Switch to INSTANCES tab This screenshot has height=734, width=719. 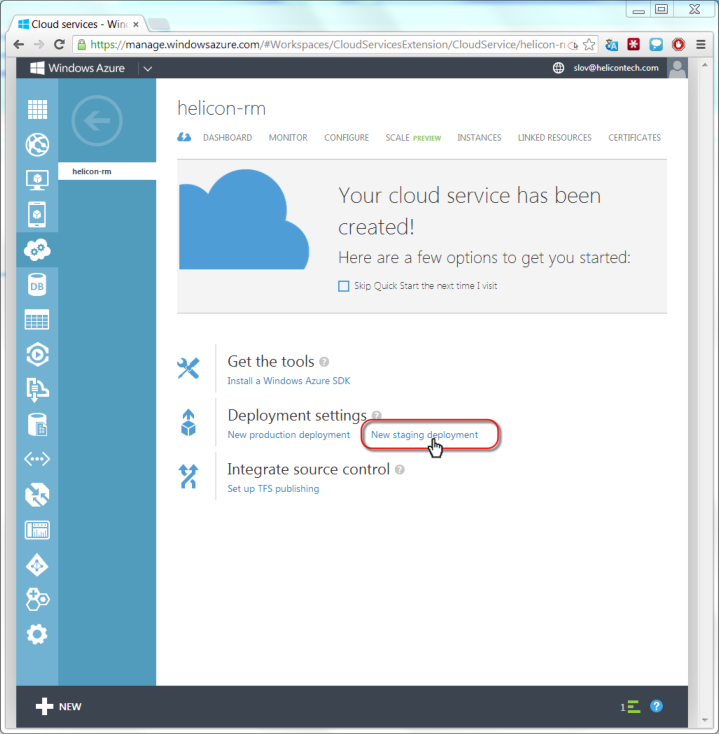479,138
